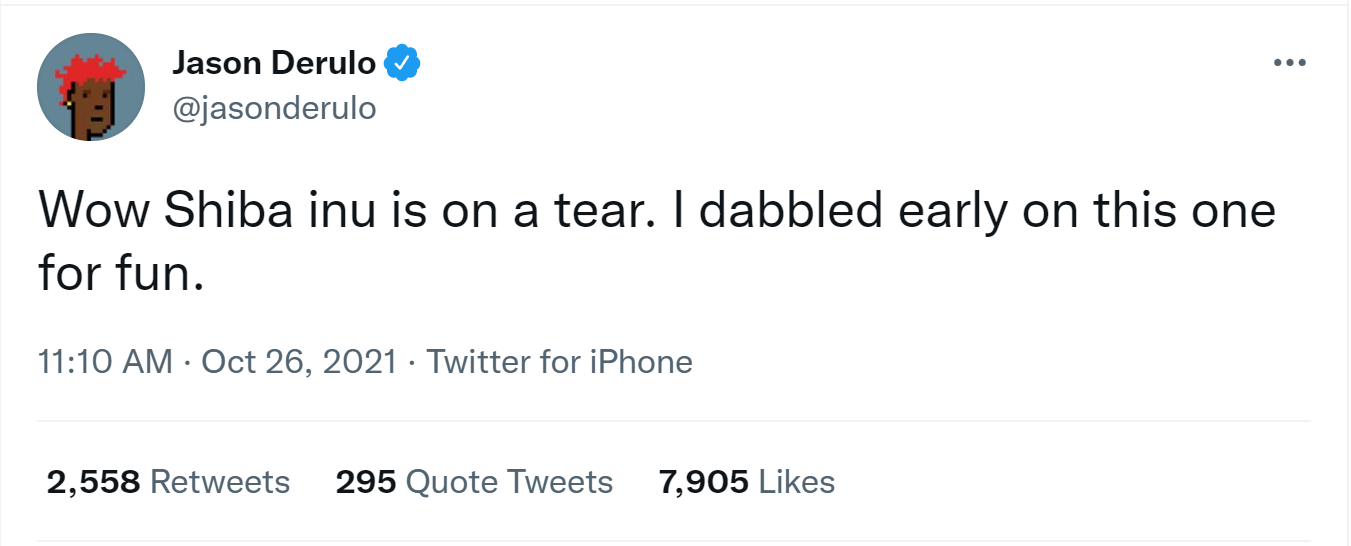Click the Oct 26, 2021 date
Screen dimensions: 1351x546
[299, 361]
